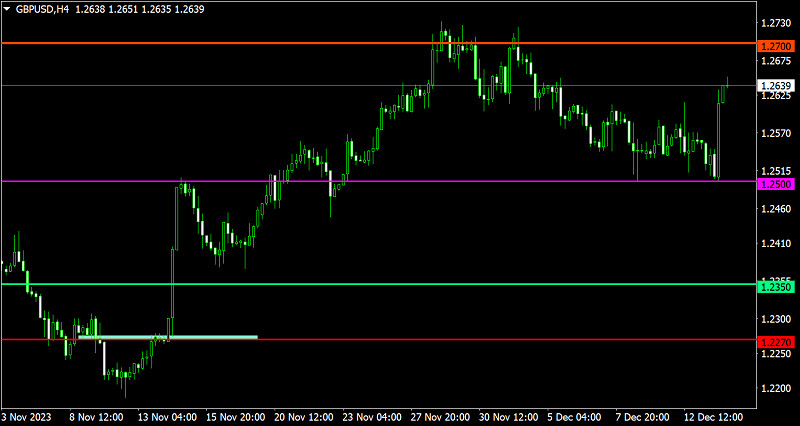Select the red 1.2270 price label
800x426 pixels.
pyautogui.click(x=777, y=343)
